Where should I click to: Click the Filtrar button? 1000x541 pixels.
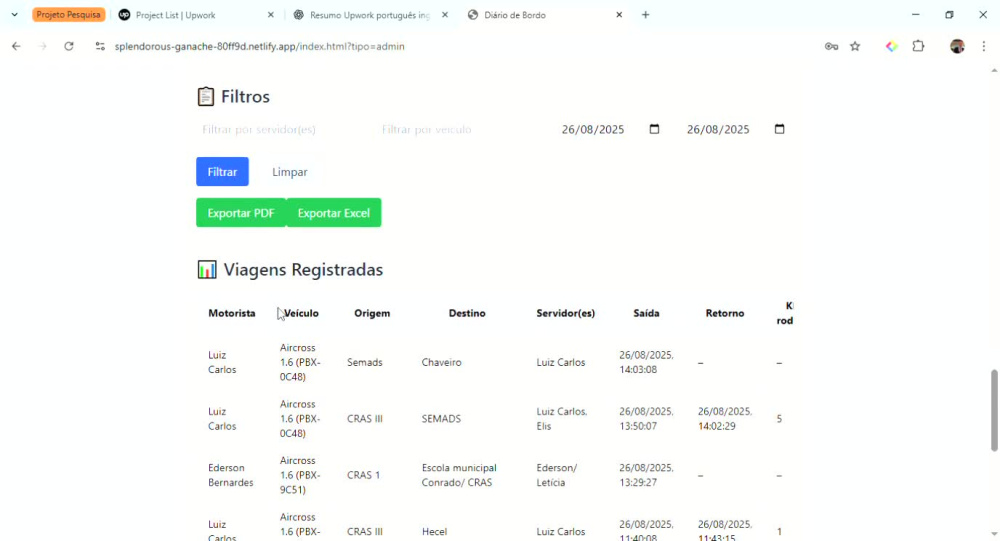pyautogui.click(x=222, y=172)
